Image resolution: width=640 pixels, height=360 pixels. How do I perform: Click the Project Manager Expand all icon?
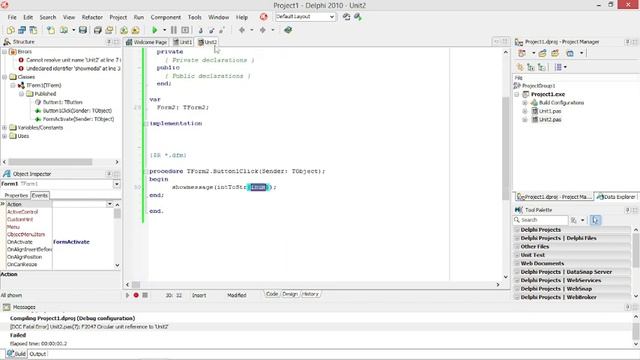(531, 67)
